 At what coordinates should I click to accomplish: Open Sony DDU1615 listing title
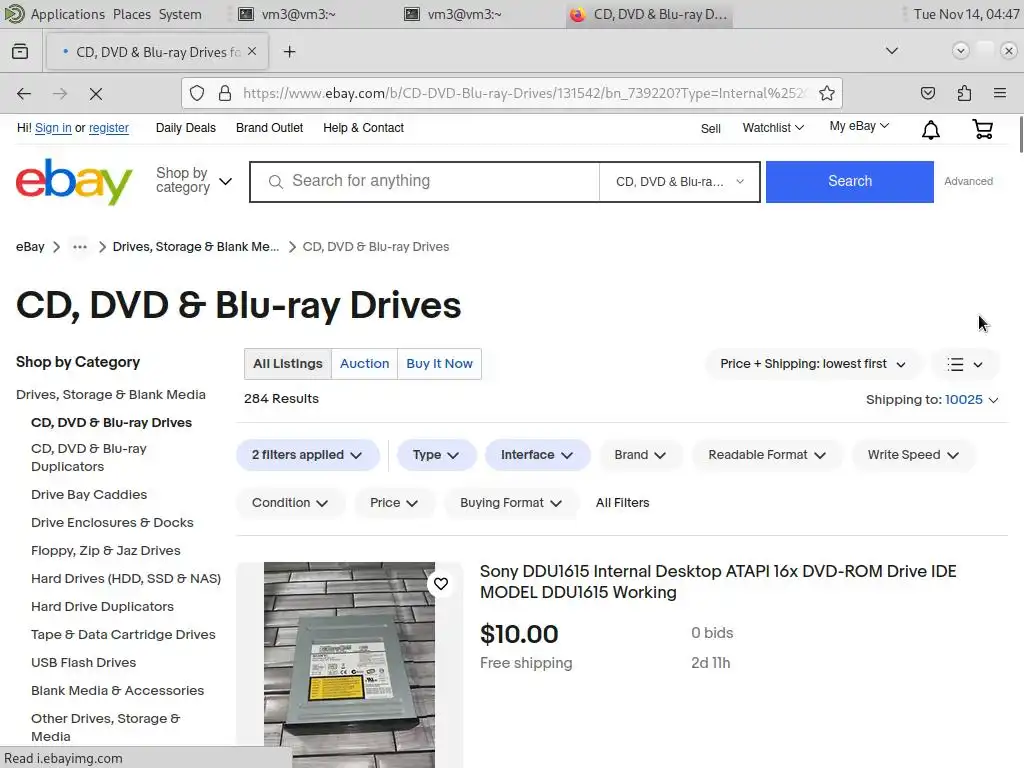(718, 582)
